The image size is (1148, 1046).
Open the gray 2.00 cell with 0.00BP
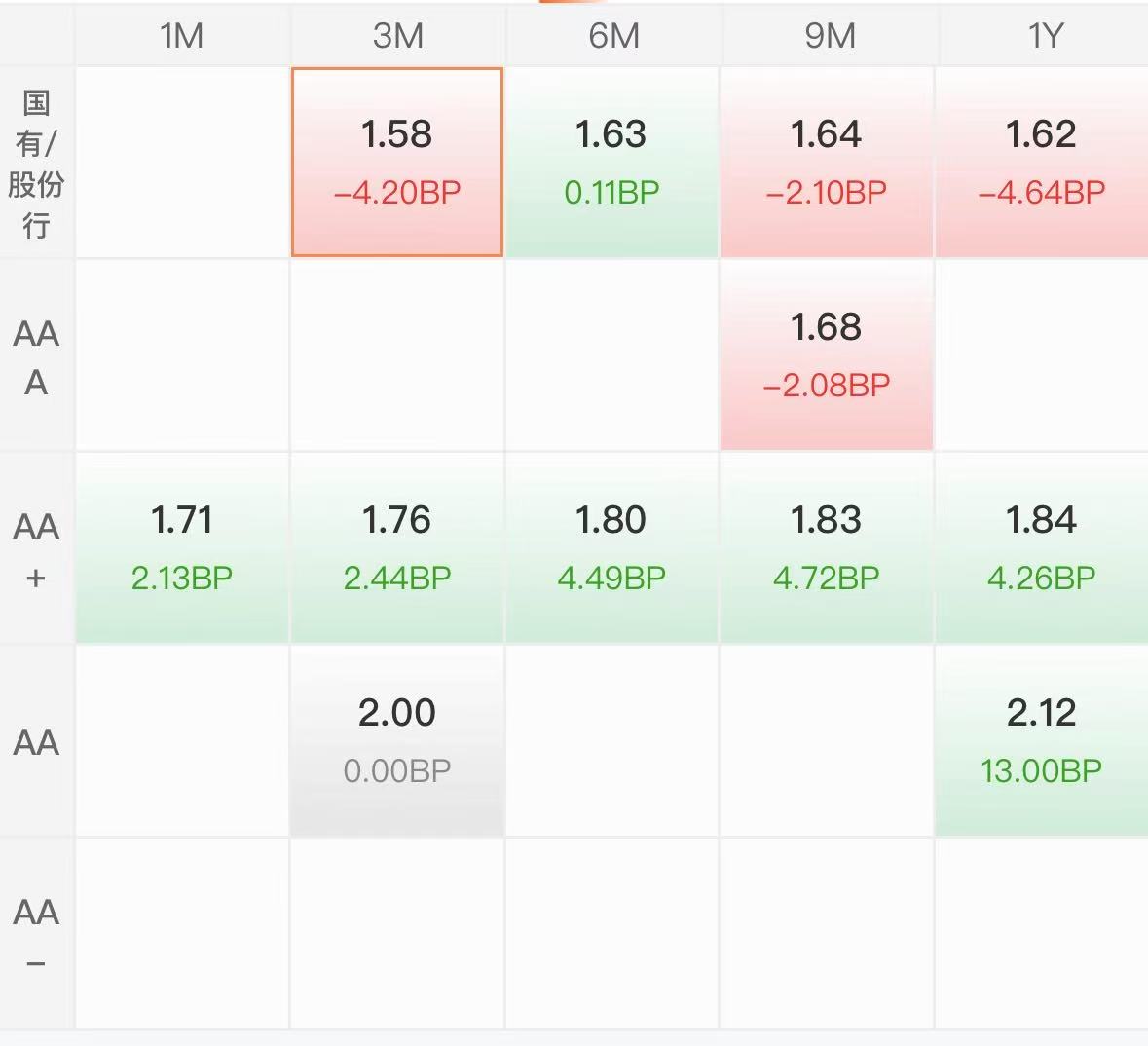[x=397, y=740]
